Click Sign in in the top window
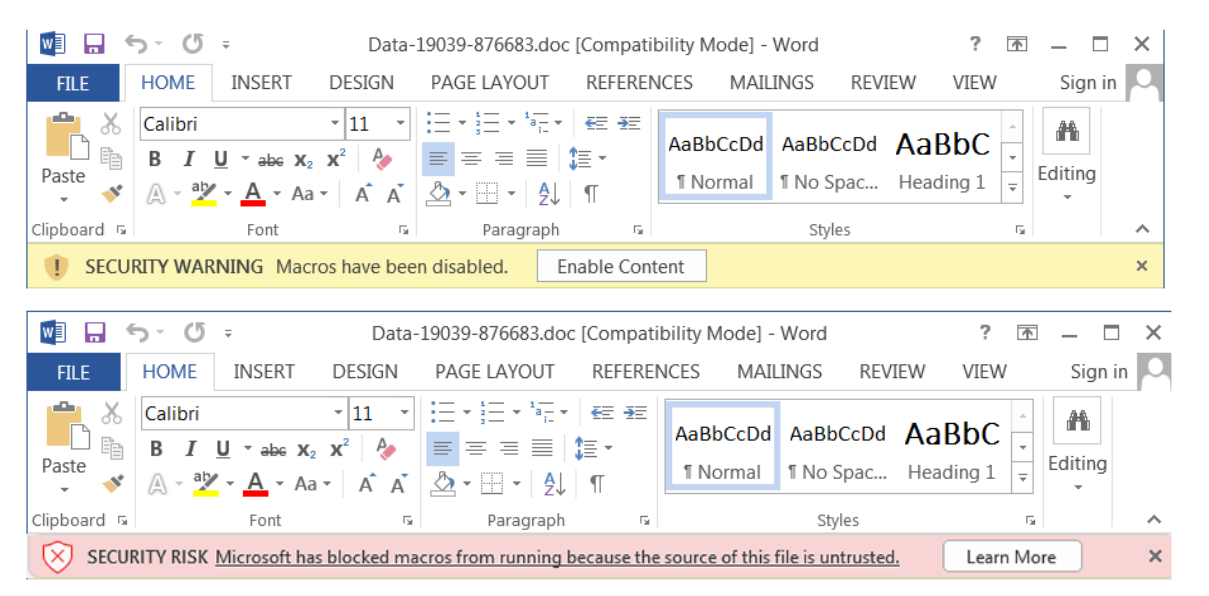This screenshot has width=1209, height=596. point(1088,83)
